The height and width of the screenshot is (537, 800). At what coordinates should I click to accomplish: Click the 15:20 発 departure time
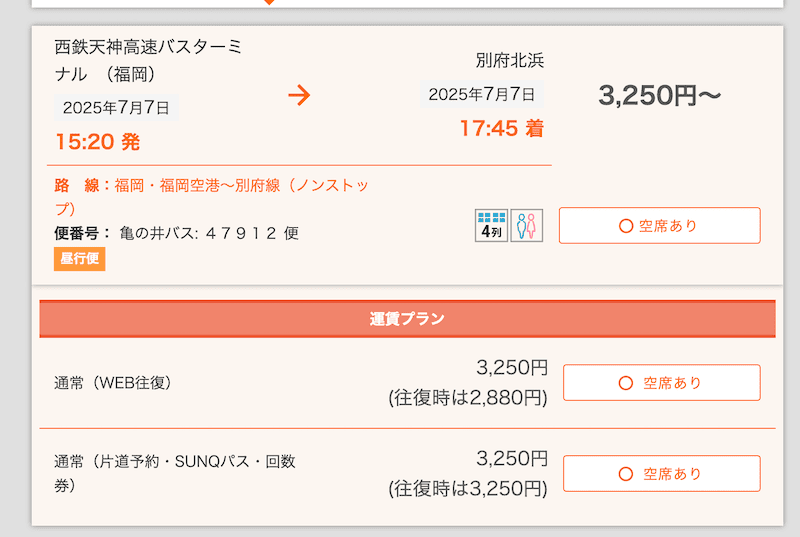(98, 142)
